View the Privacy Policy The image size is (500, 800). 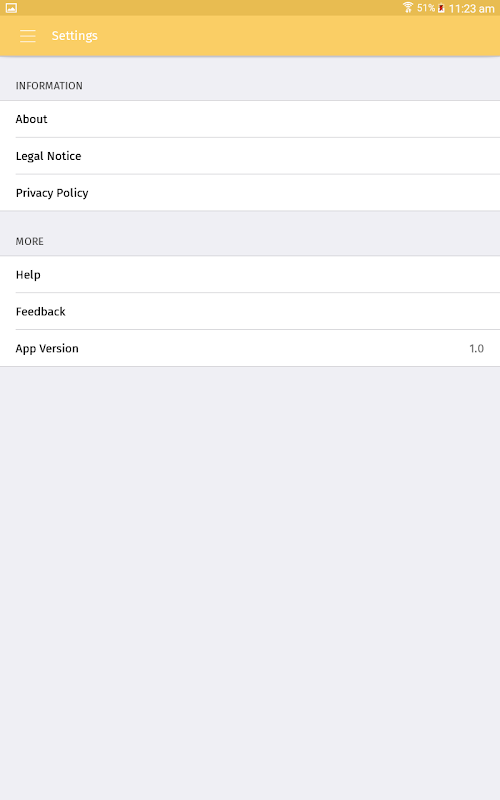[250, 192]
